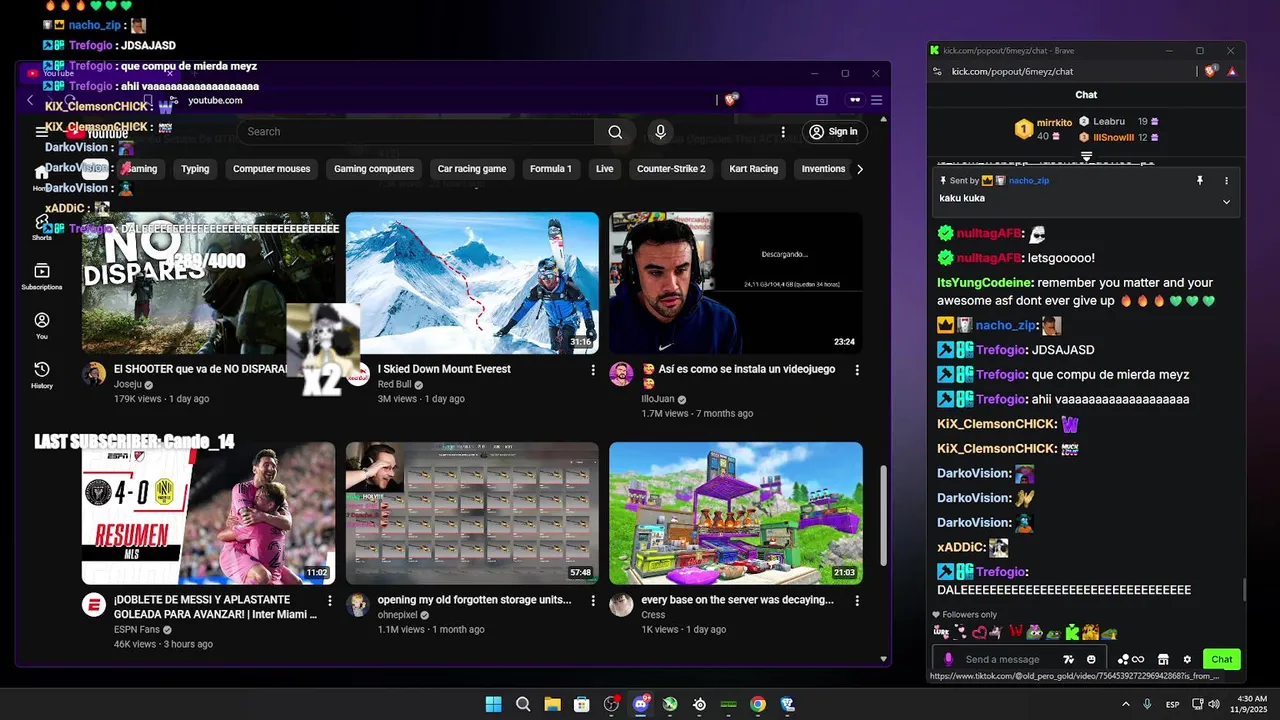Image resolution: width=1280 pixels, height=720 pixels.
Task: Open Google Chrome from the Windows taskbar
Action: [758, 704]
